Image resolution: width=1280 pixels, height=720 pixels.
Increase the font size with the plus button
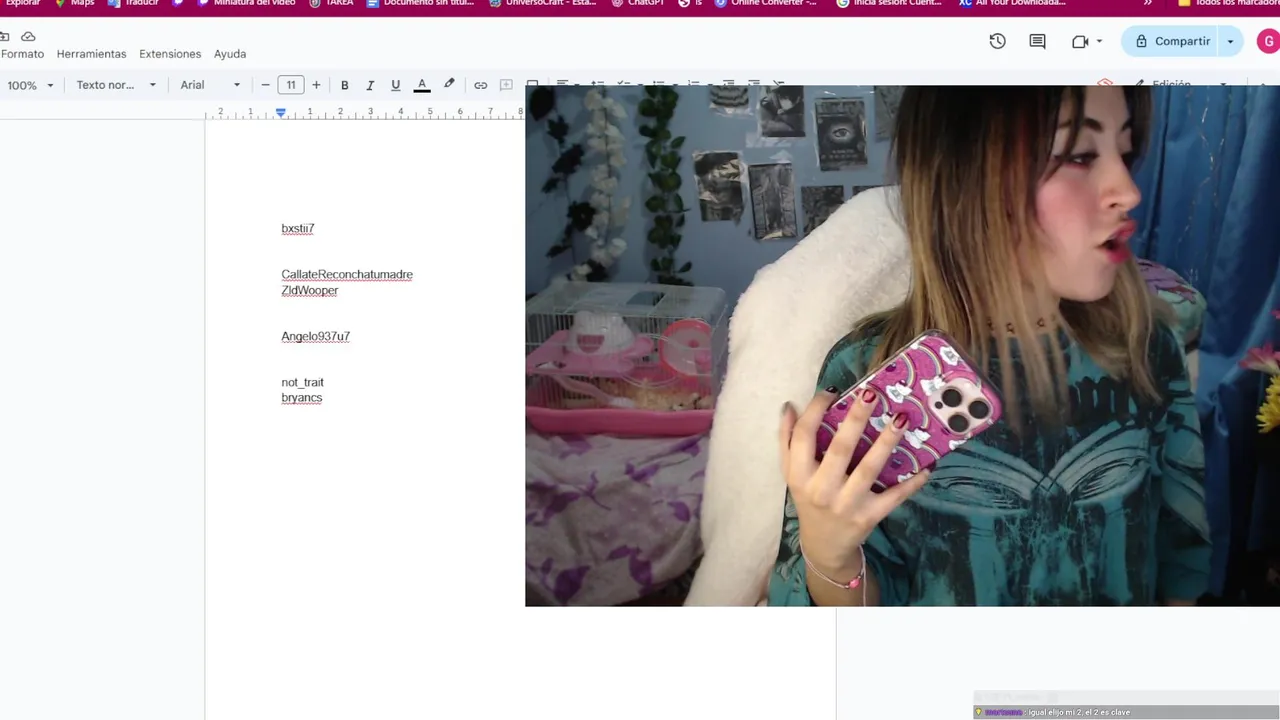click(x=316, y=85)
